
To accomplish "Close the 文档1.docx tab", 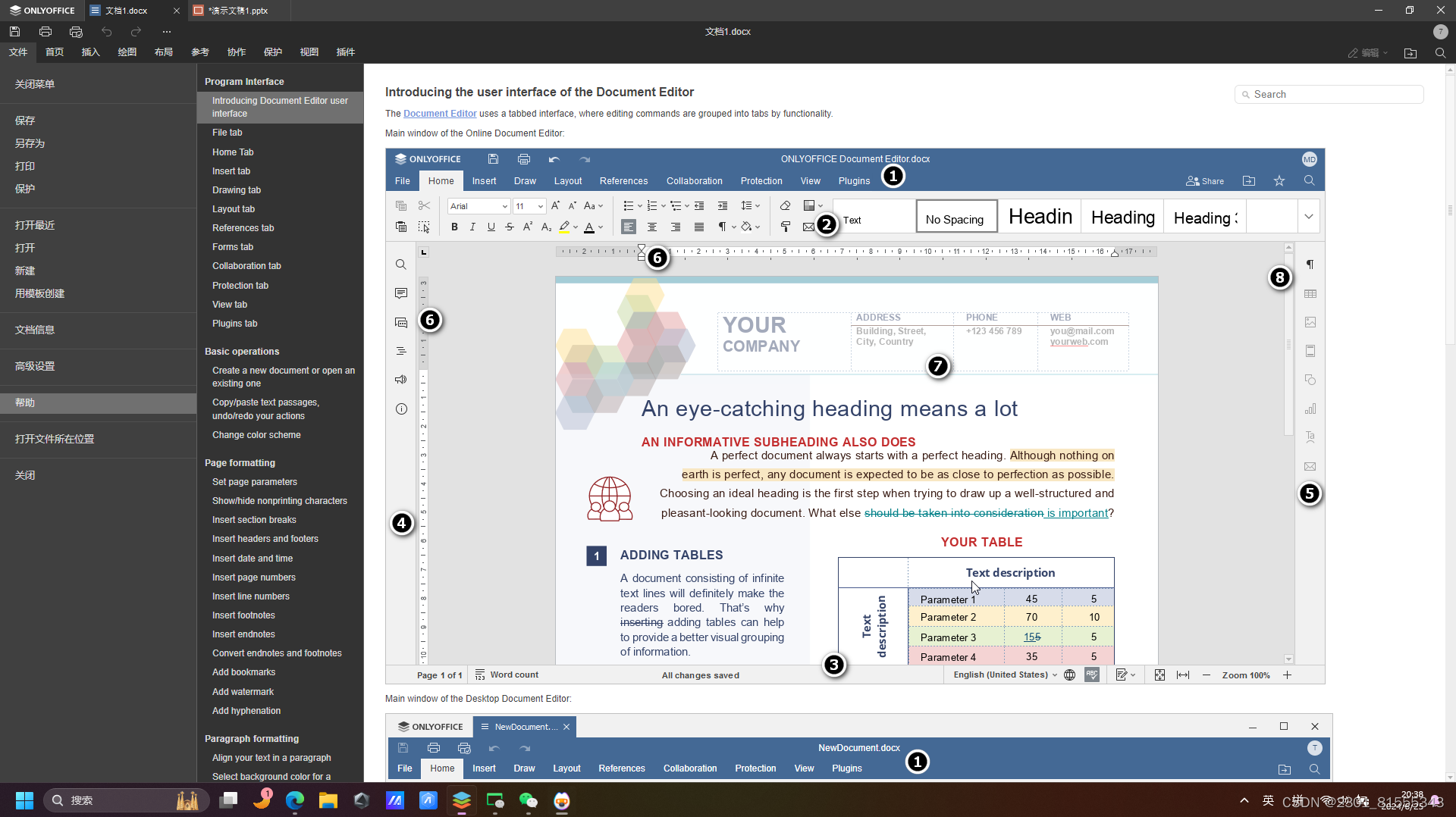I will point(177,11).
